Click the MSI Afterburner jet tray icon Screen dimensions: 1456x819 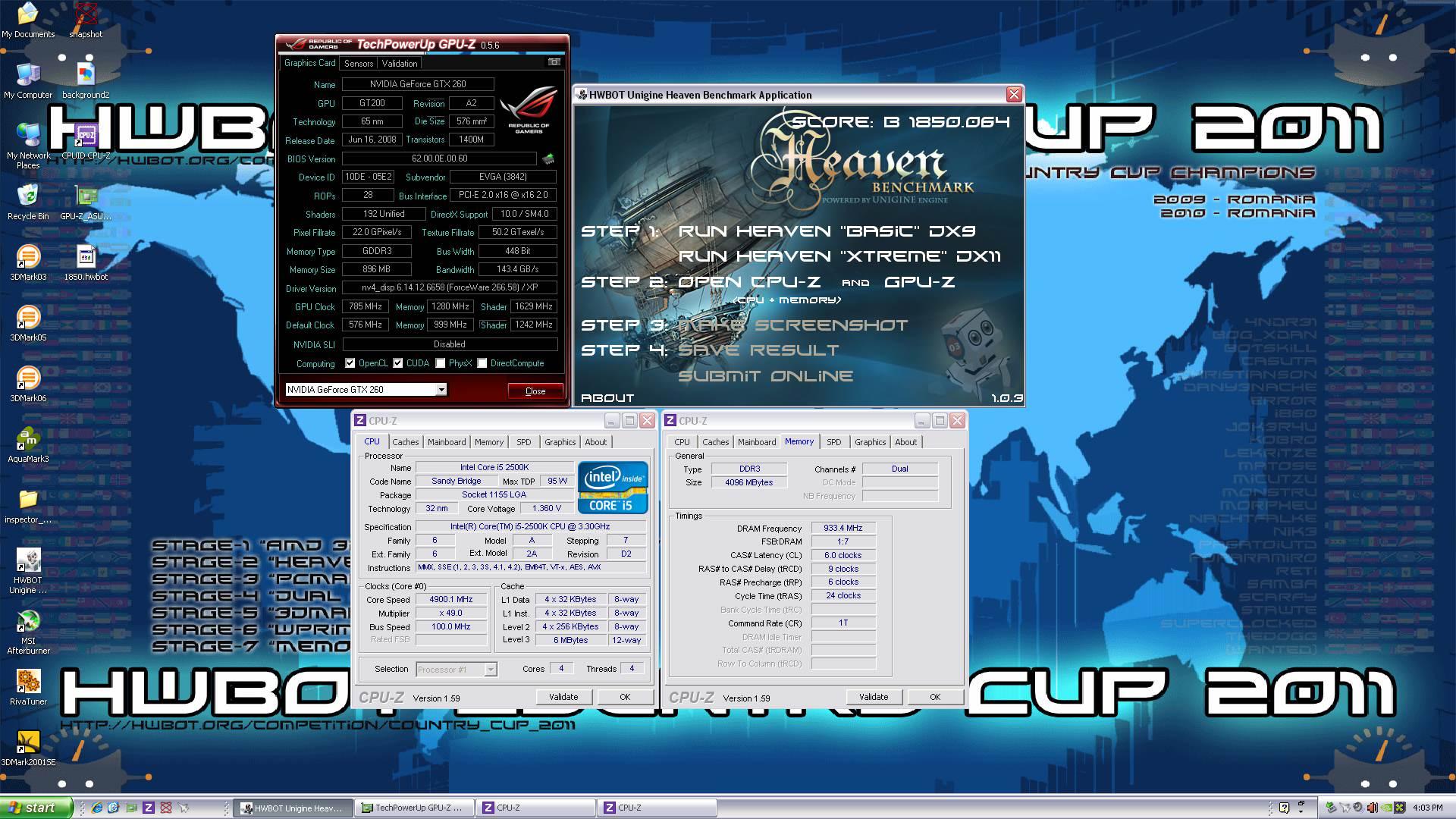(1345, 808)
